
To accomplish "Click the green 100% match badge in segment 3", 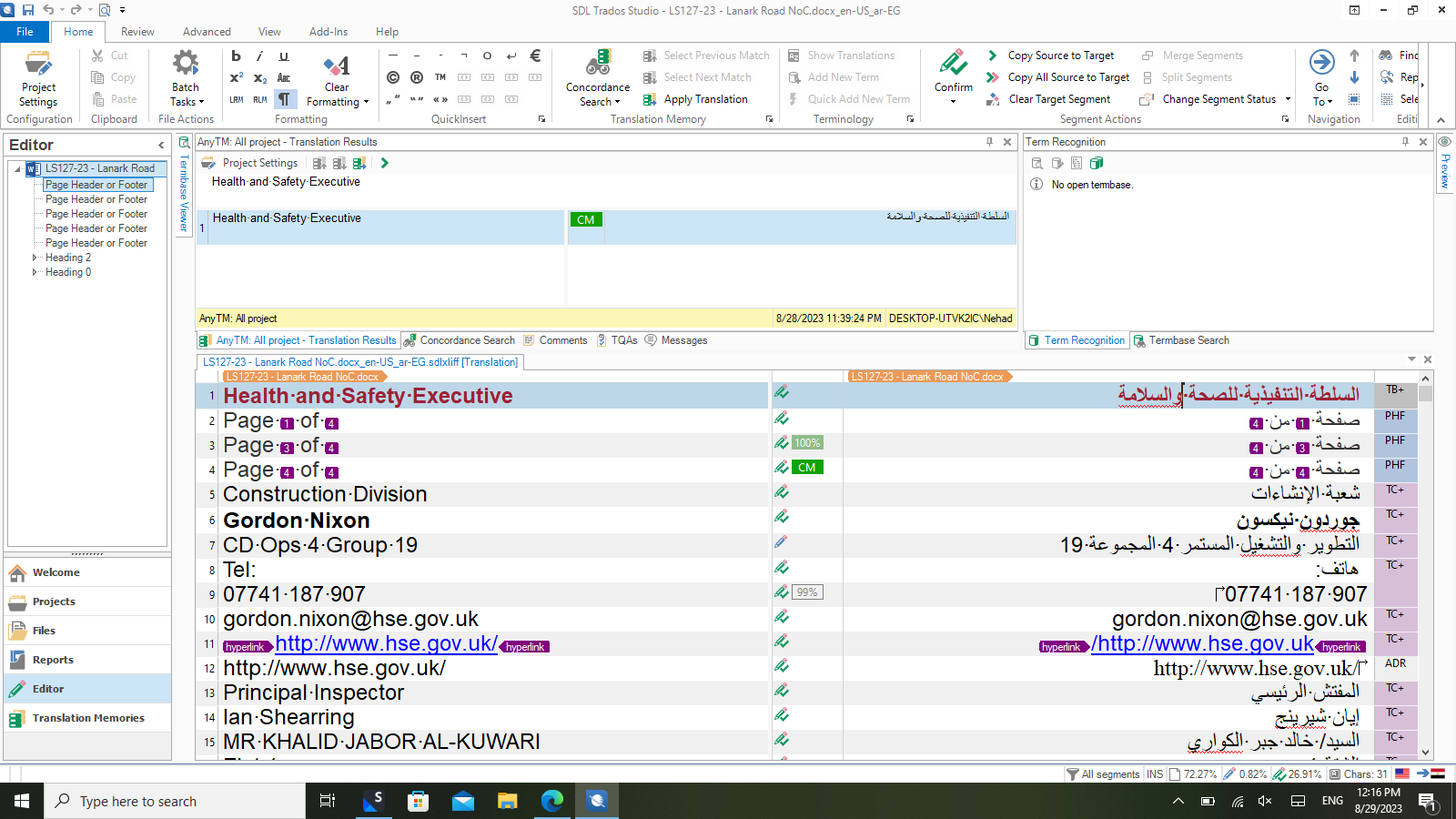I will point(807,443).
